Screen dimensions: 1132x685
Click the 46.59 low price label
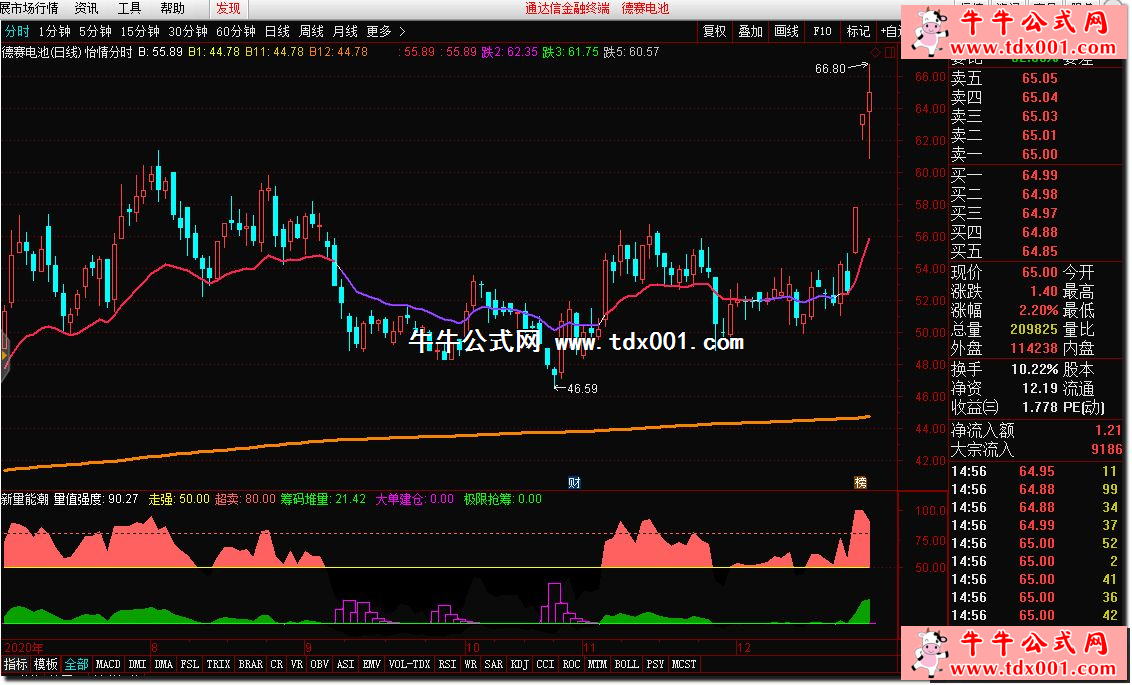582,388
